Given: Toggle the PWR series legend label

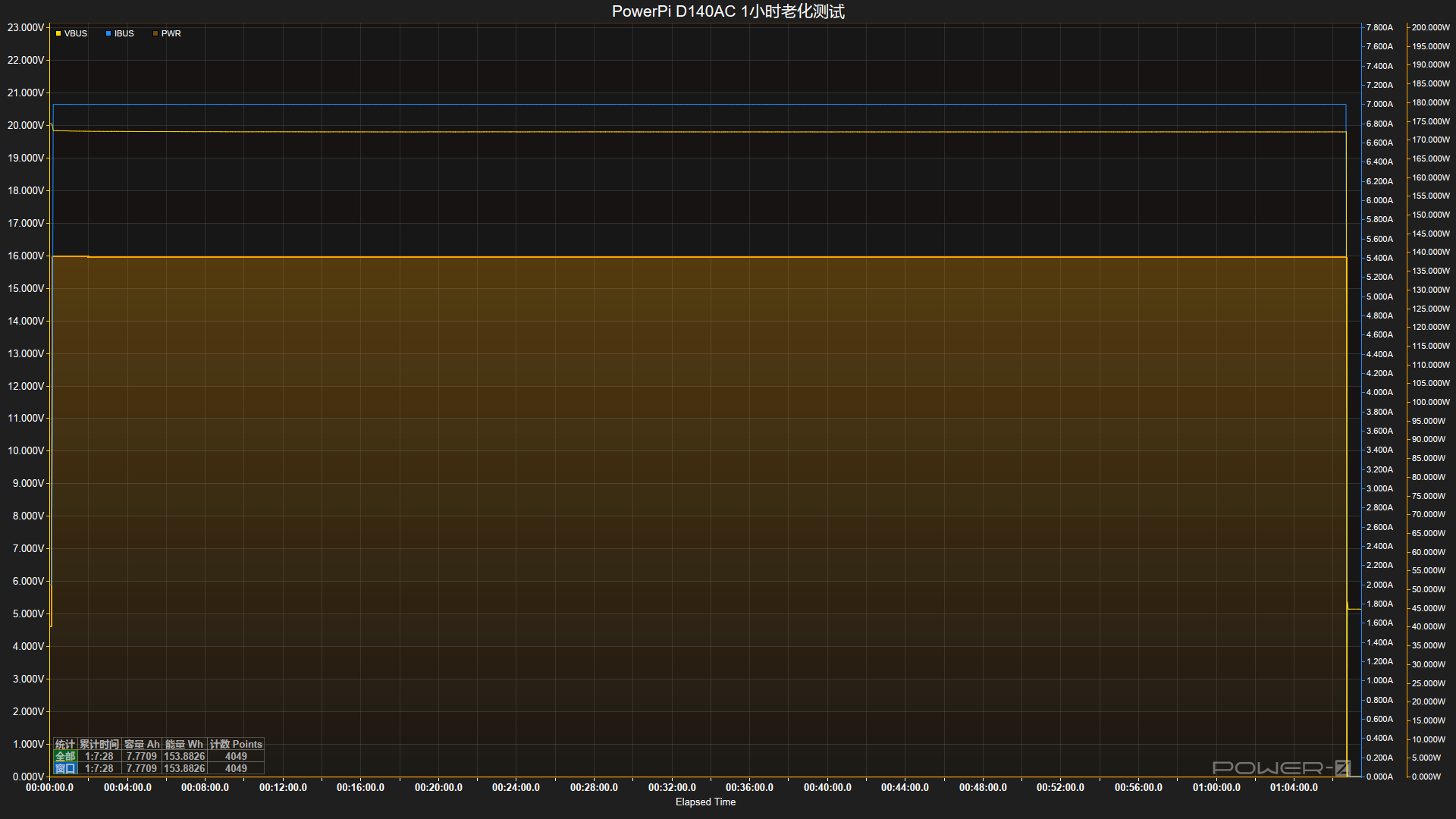Looking at the screenshot, I should point(171,33).
